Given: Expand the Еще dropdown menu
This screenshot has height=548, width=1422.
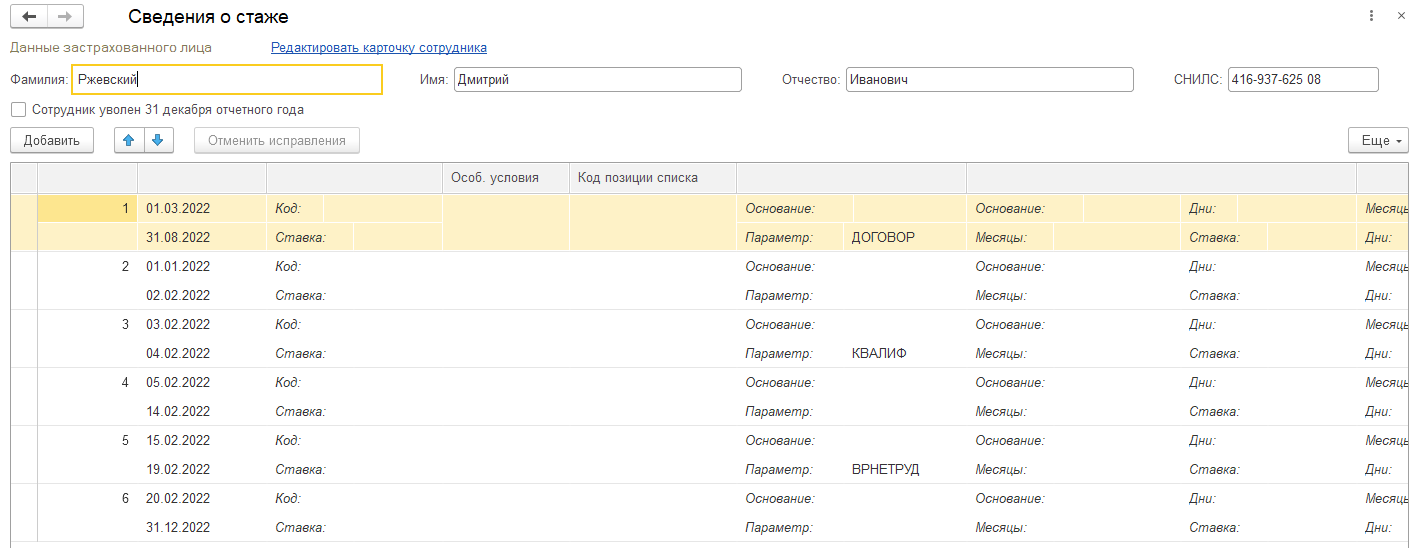Looking at the screenshot, I should click(1378, 141).
